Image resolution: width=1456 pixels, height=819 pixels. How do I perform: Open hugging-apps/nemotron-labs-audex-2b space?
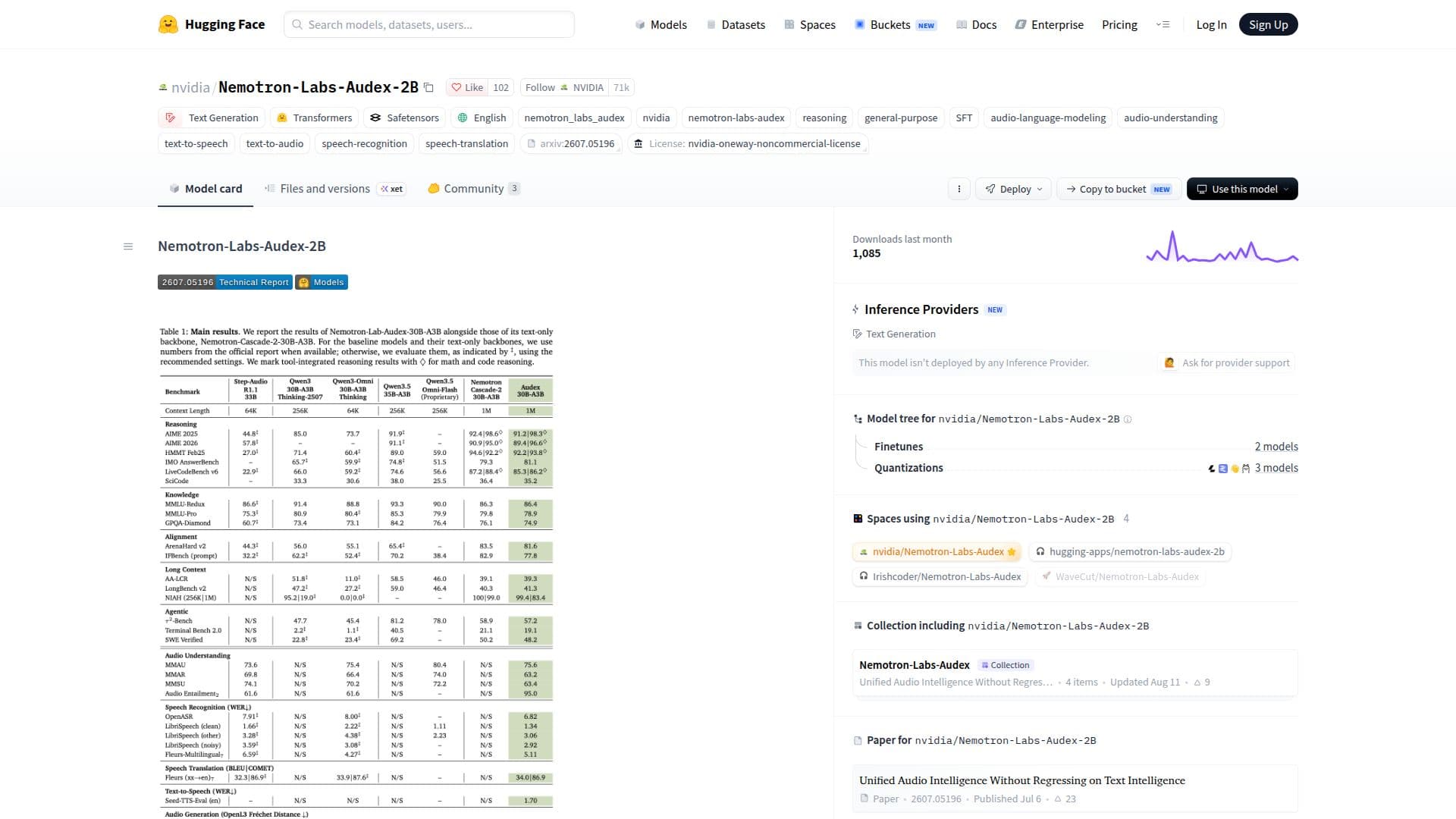[1130, 552]
